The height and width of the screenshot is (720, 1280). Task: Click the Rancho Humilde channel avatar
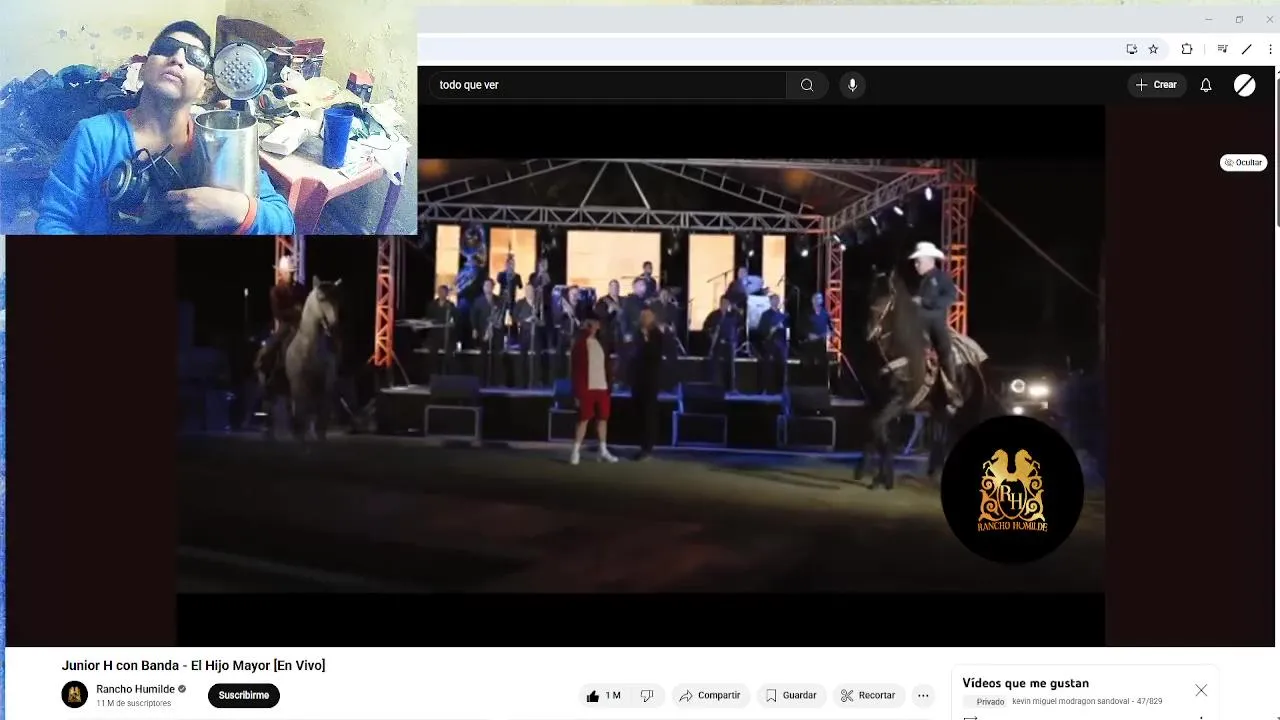(x=75, y=695)
